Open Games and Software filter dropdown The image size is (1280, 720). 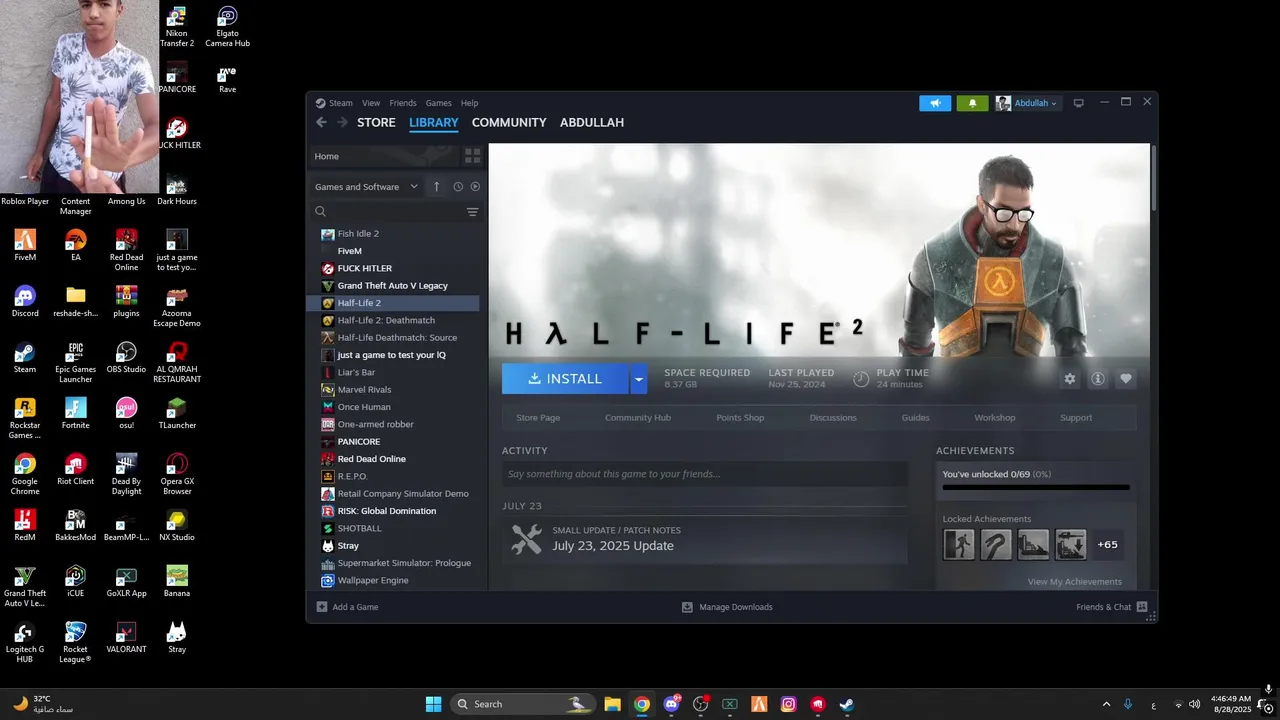pyautogui.click(x=366, y=187)
